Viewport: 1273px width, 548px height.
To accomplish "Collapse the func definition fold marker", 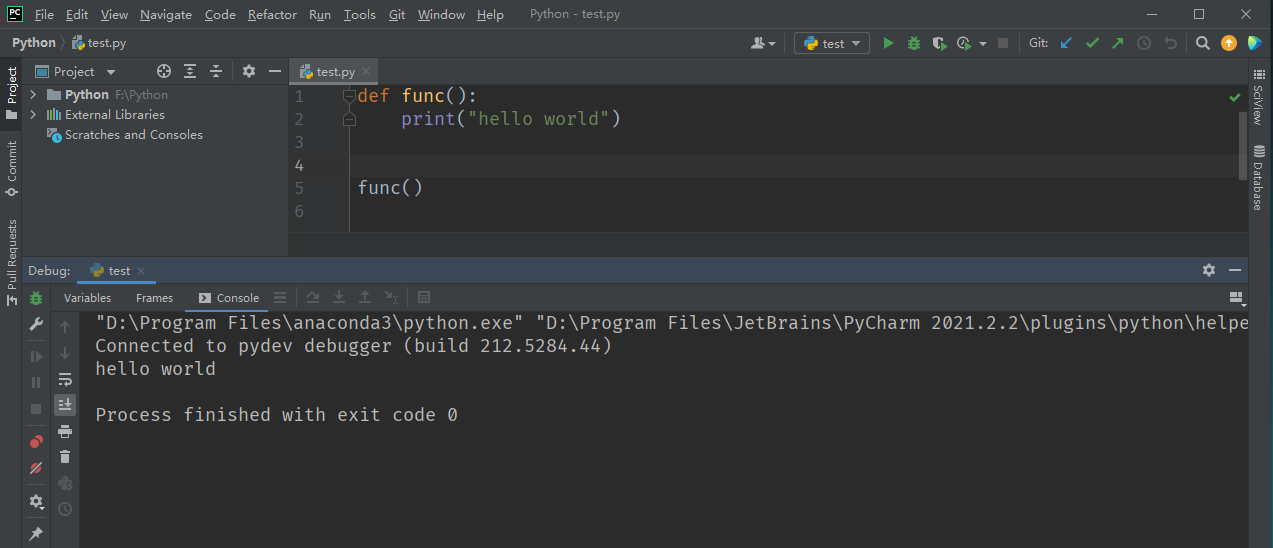I will point(349,96).
